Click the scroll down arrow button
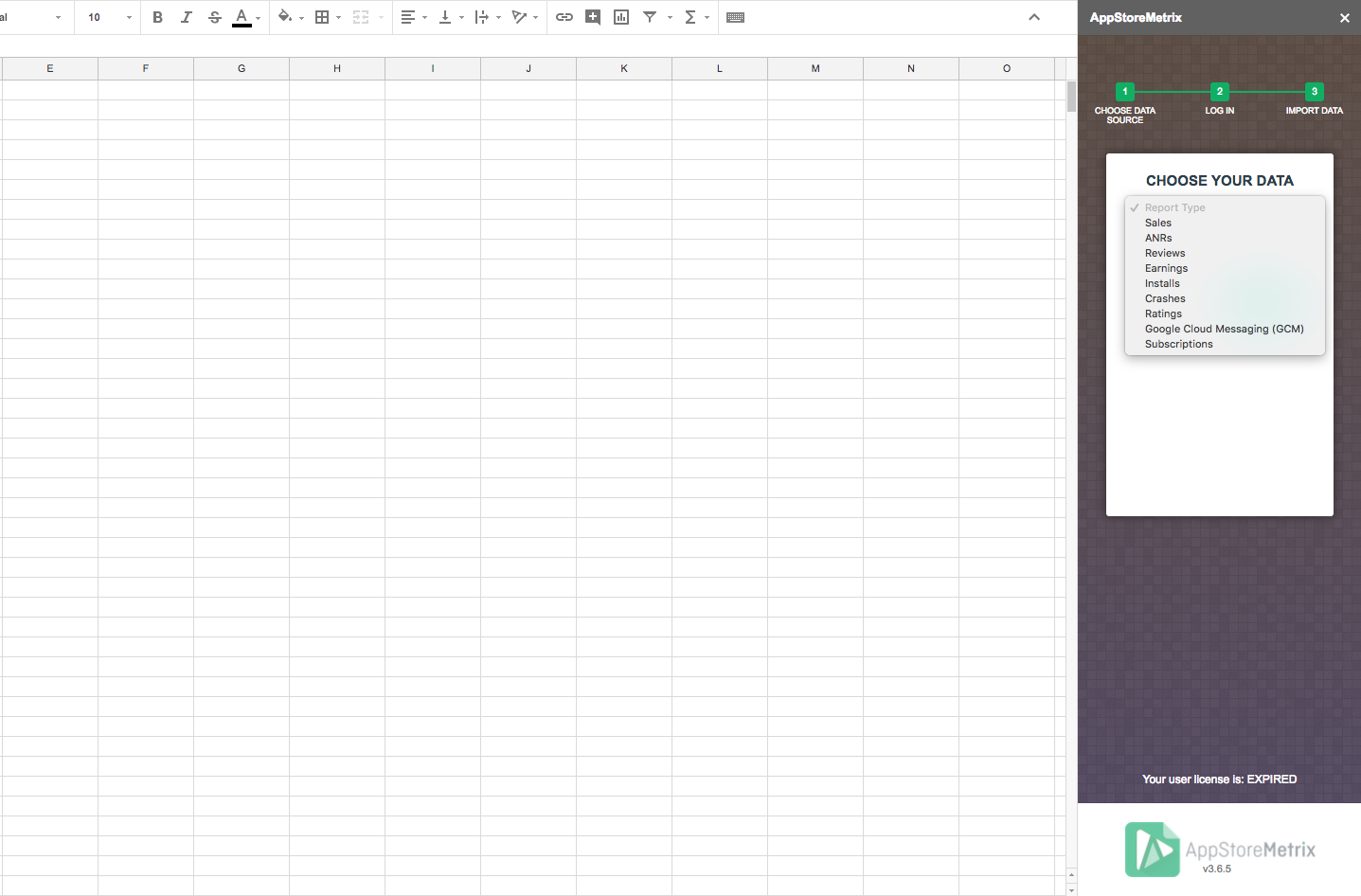This screenshot has width=1361, height=896. (1071, 889)
